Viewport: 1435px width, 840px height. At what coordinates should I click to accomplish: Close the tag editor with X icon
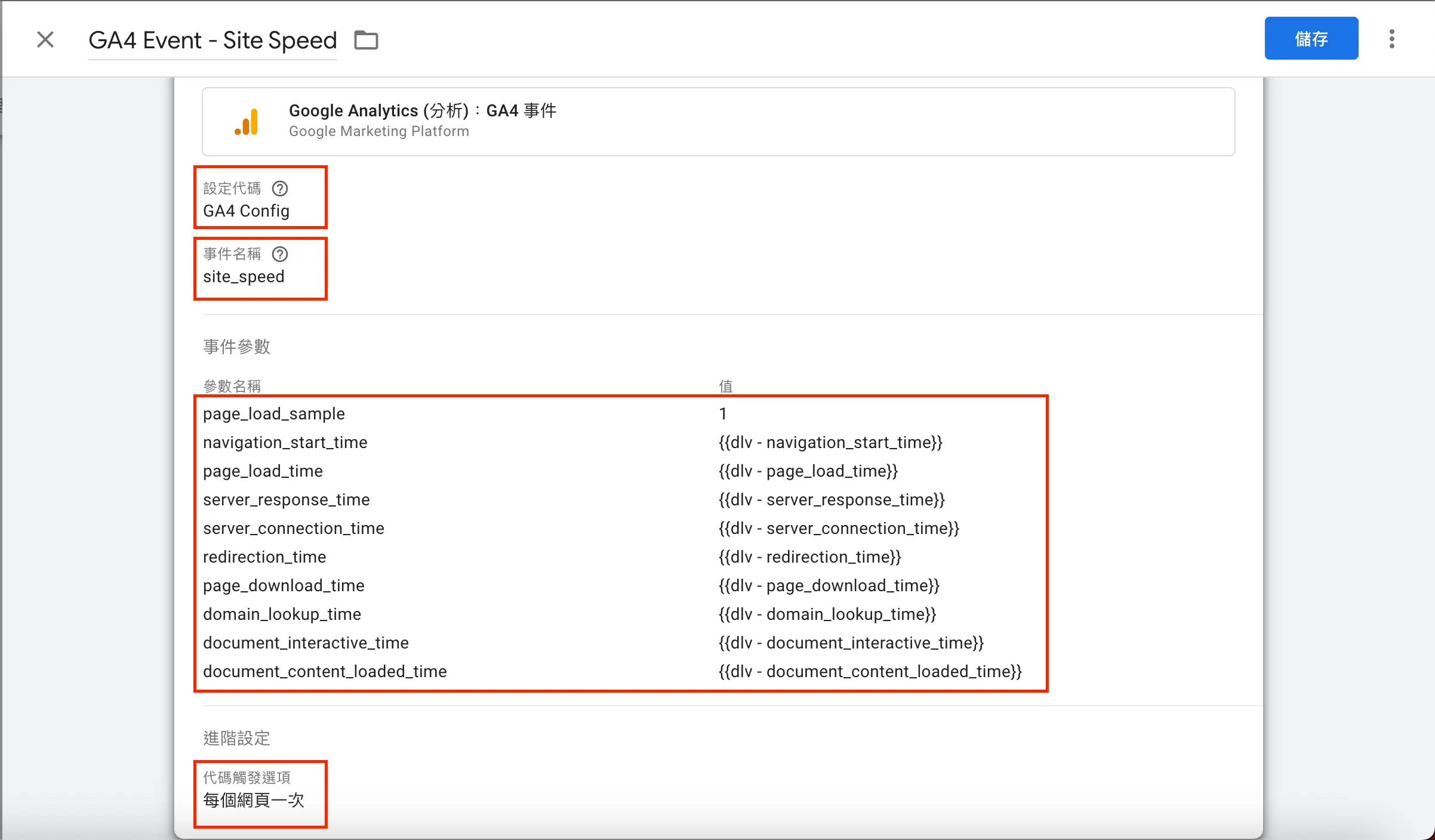coord(45,40)
